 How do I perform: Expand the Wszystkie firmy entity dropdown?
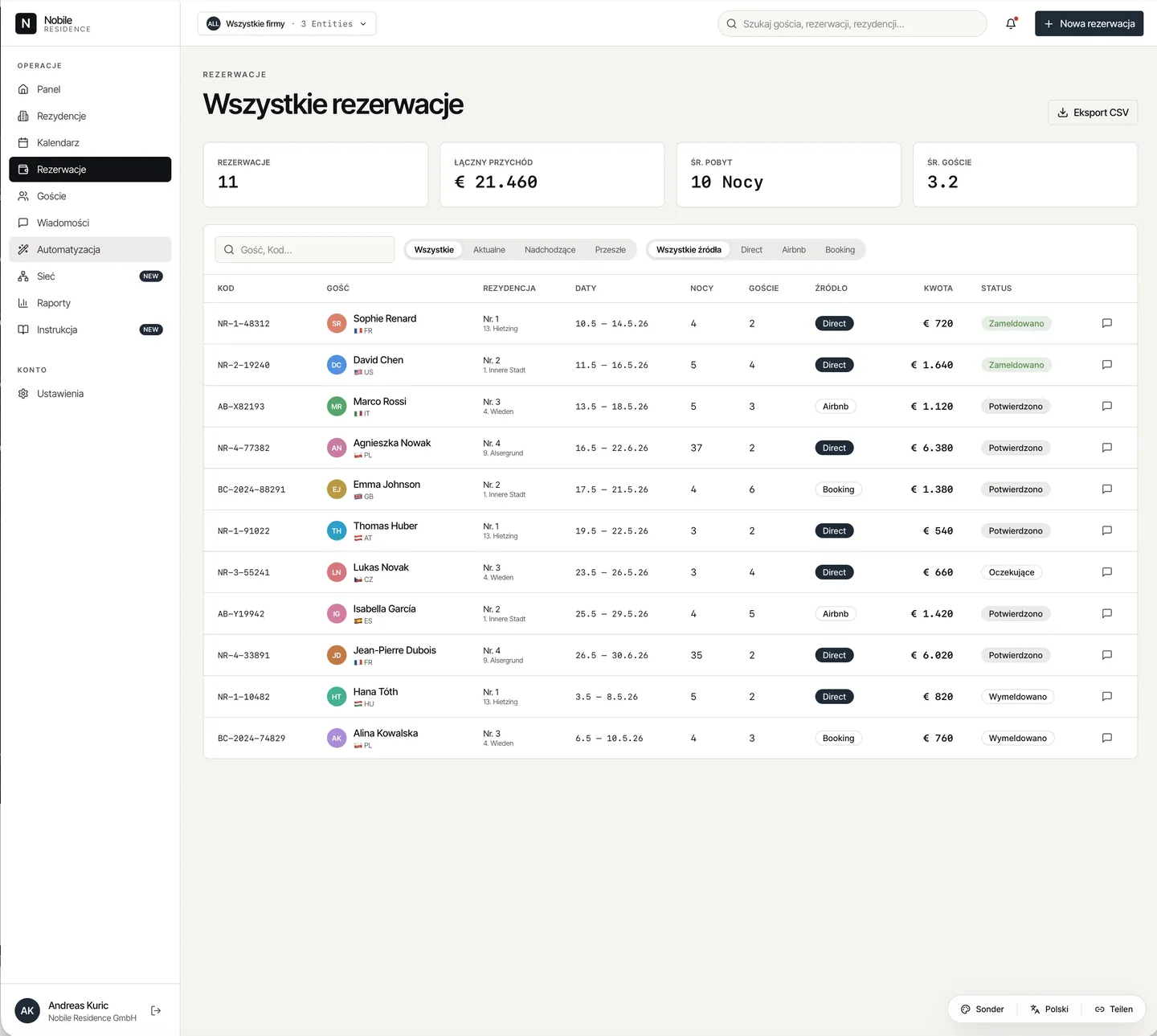click(287, 24)
